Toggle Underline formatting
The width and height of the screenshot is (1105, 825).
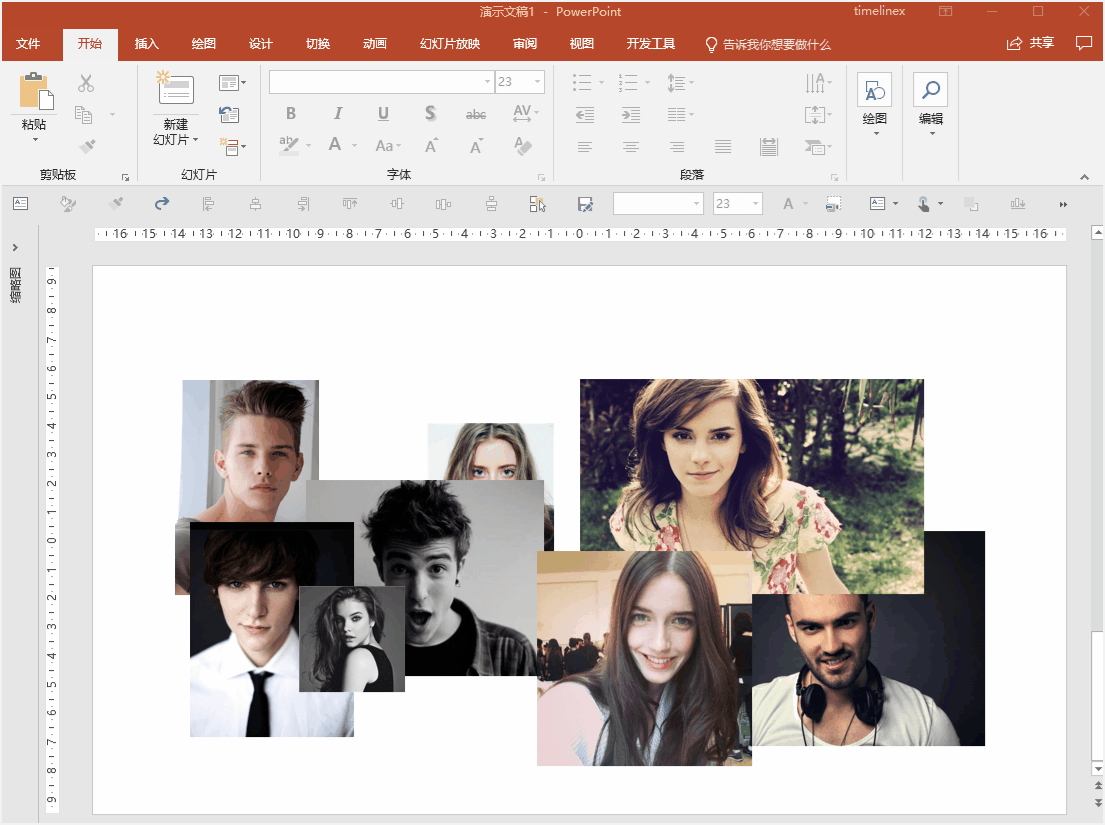coord(383,114)
